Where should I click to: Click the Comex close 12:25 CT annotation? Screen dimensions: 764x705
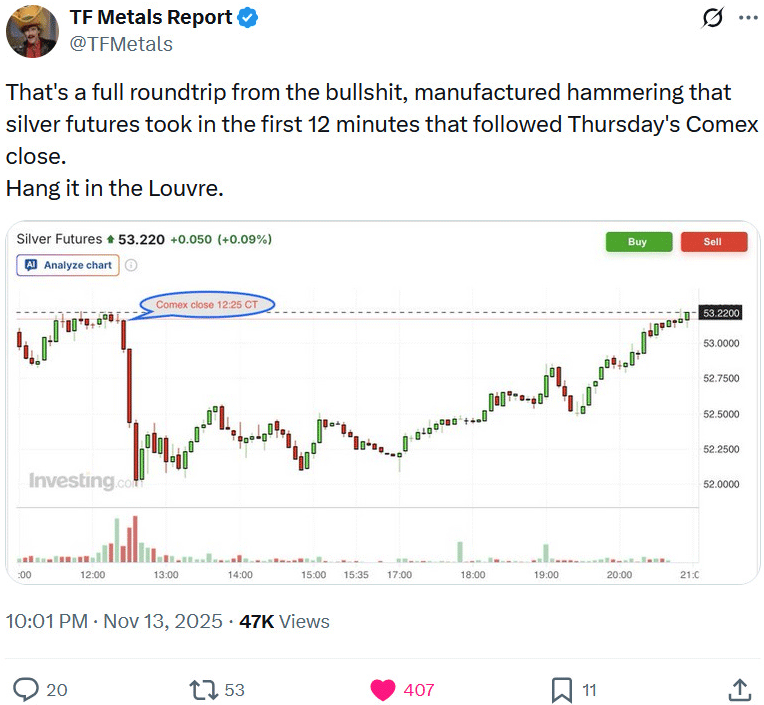click(206, 304)
